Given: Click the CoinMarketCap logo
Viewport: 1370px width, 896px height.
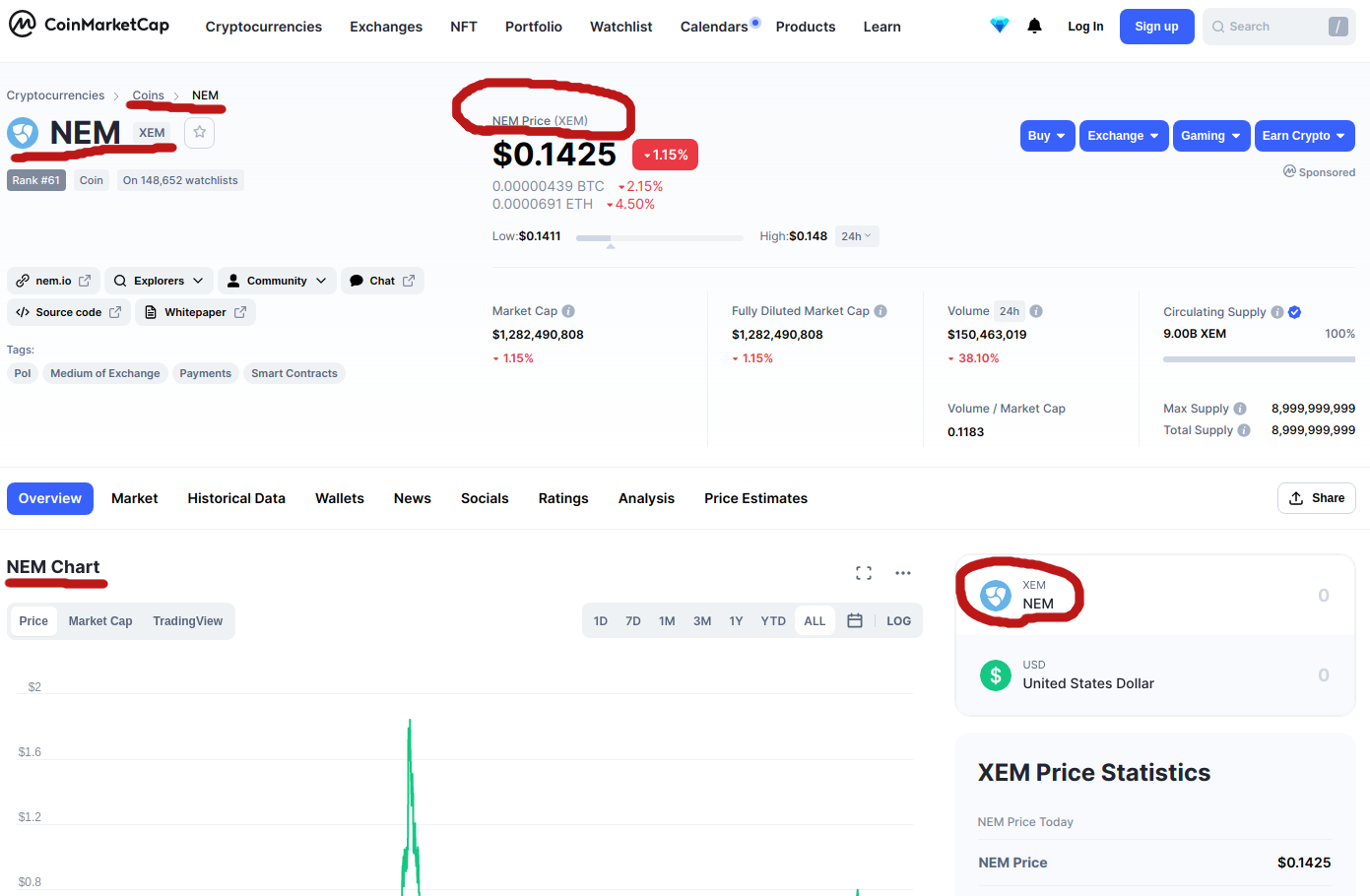Looking at the screenshot, I should (89, 25).
